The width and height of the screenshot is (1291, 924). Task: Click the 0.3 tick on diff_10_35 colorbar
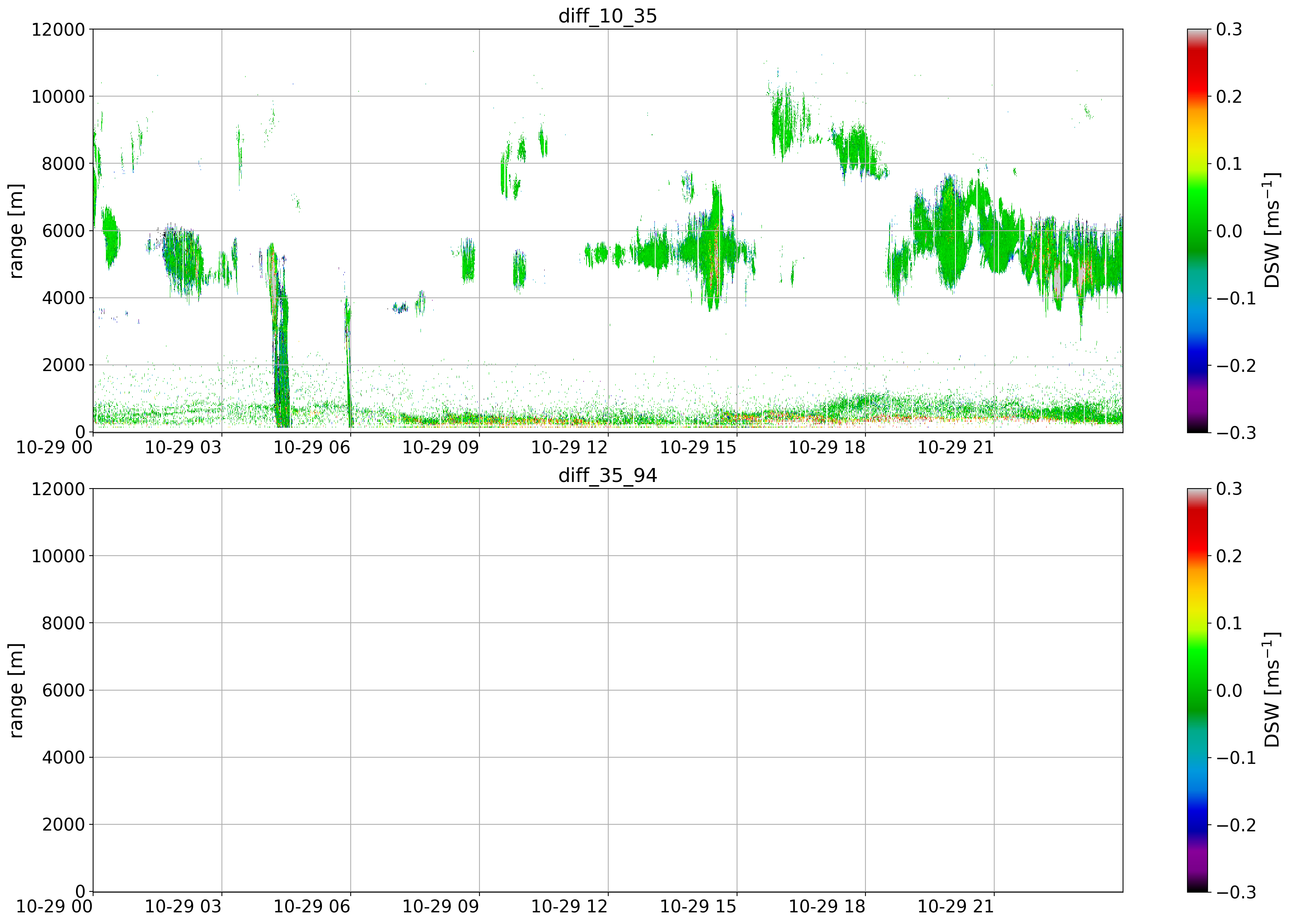[1229, 29]
